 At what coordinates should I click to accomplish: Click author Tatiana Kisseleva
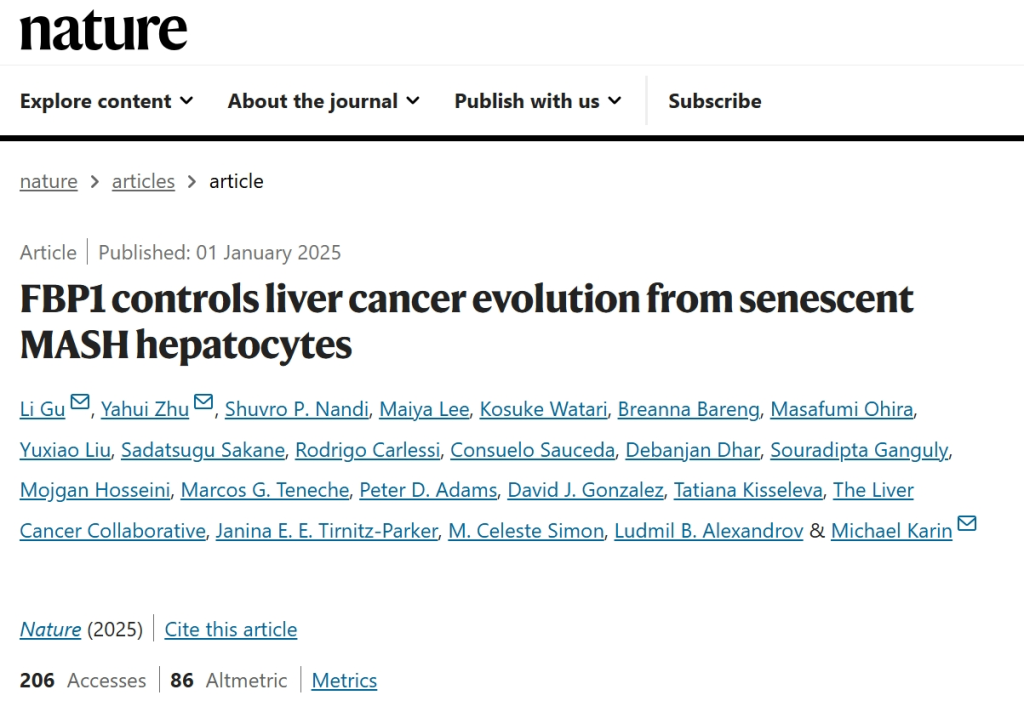(x=748, y=490)
